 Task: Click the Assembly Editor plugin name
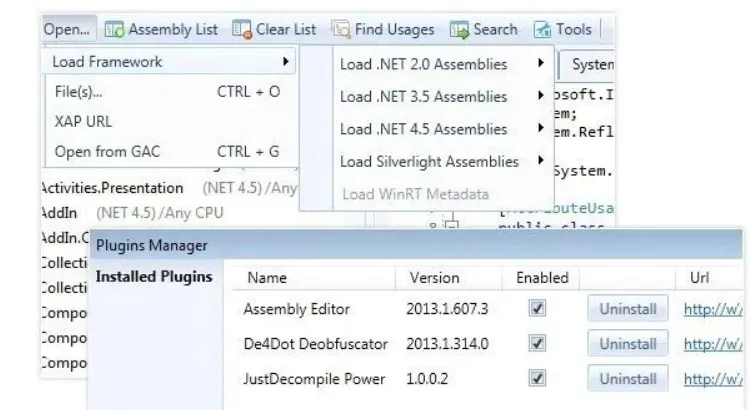pos(297,309)
